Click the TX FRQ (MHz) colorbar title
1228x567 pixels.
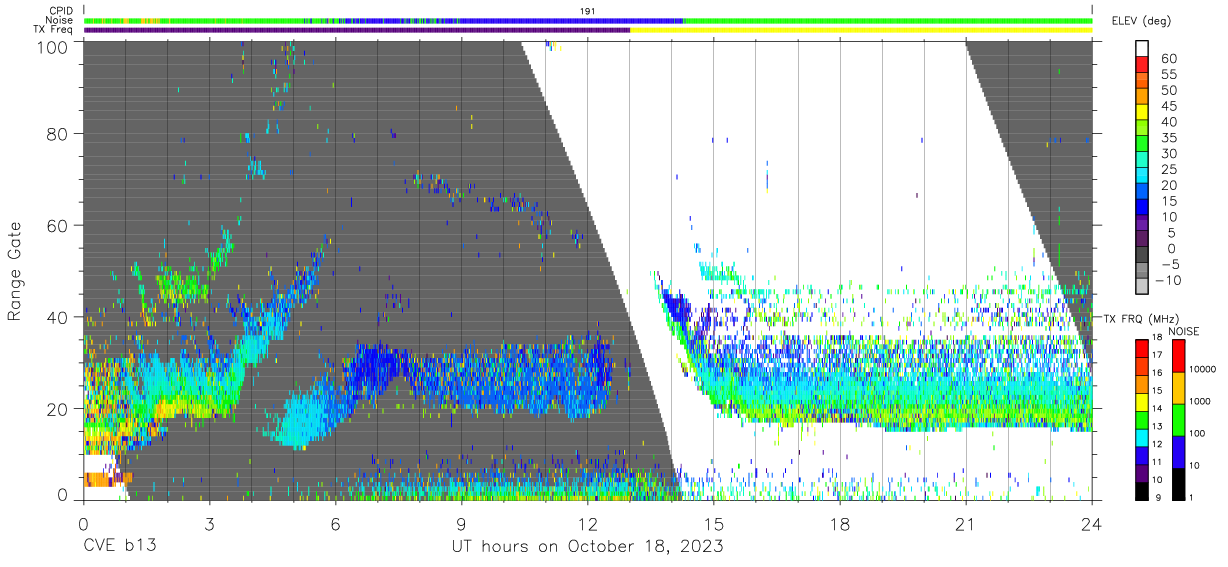click(x=1139, y=319)
